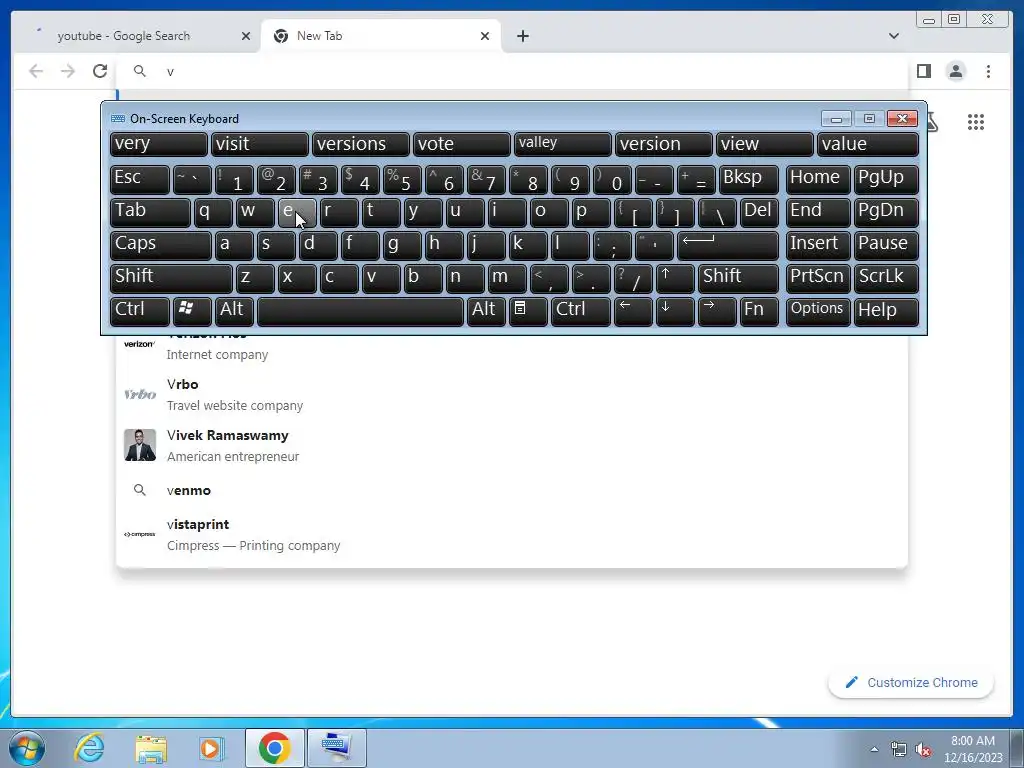Select the venmo search suggestion
This screenshot has height=768, width=1024.
pyautogui.click(x=512, y=490)
